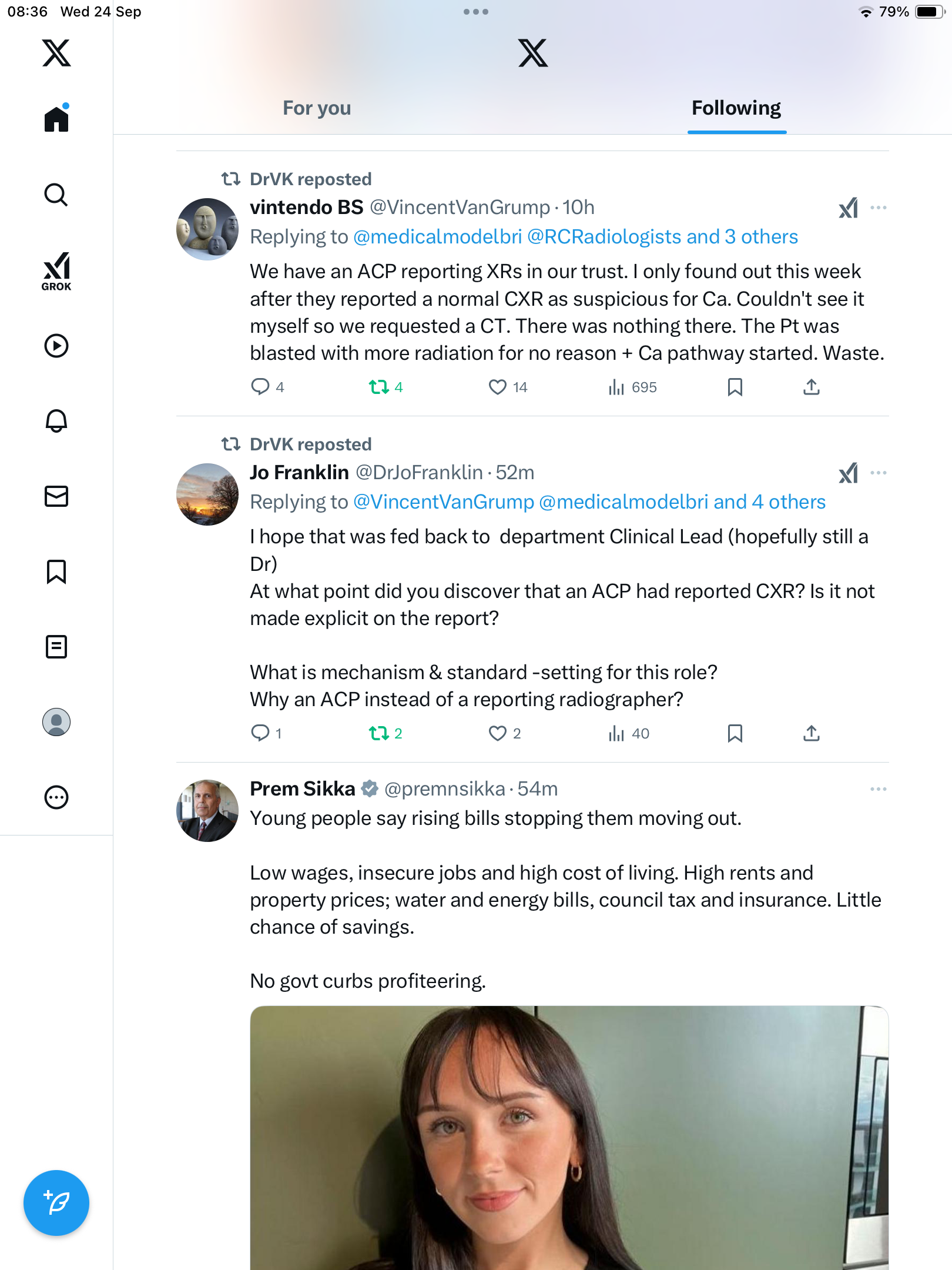This screenshot has width=952, height=1270.
Task: Open more options on Prem Sikka post
Action: (878, 789)
